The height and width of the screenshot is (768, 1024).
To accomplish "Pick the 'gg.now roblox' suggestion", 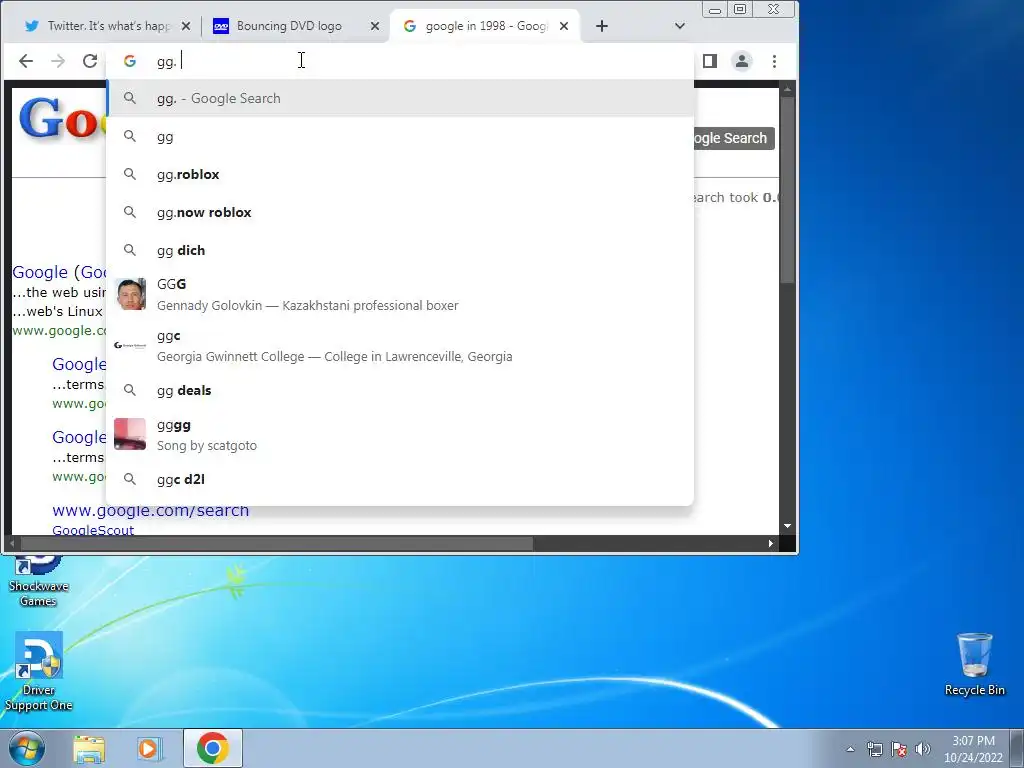I will 400,213.
